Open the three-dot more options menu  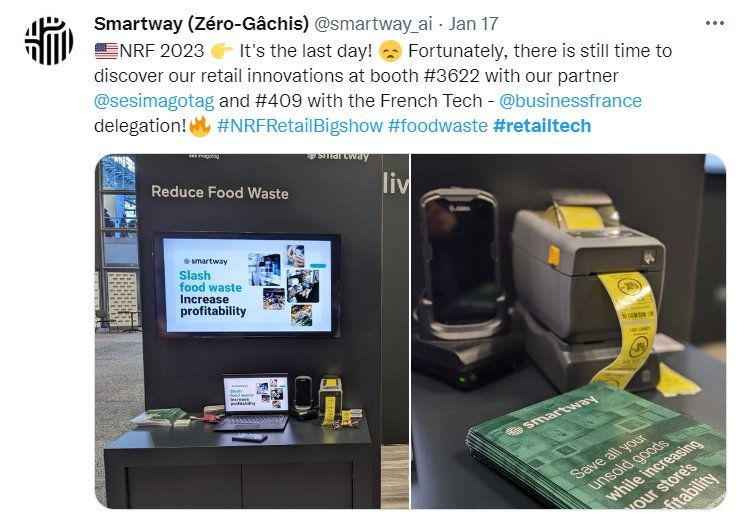pyautogui.click(x=715, y=23)
